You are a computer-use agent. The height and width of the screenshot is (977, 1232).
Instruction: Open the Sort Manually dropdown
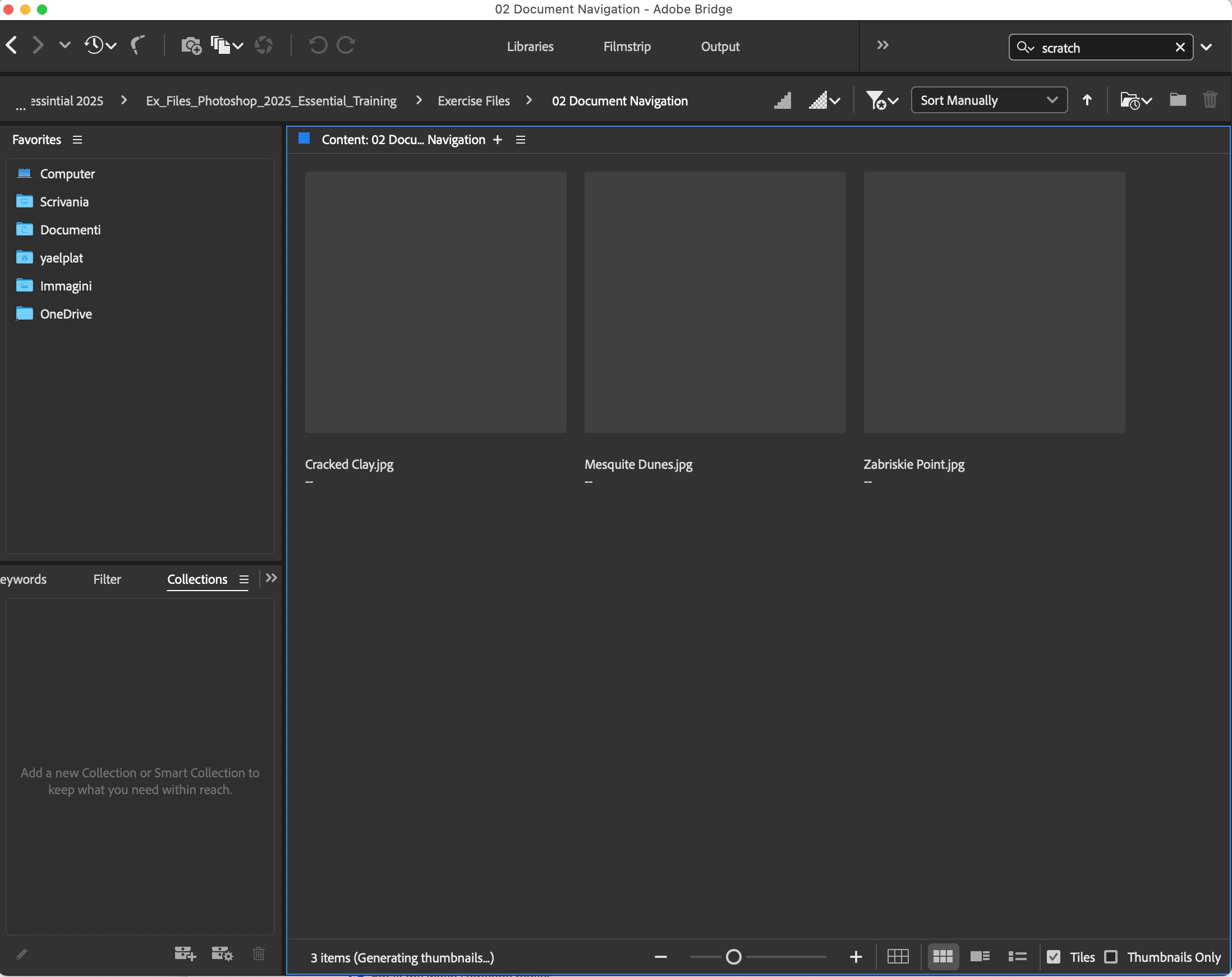(989, 100)
